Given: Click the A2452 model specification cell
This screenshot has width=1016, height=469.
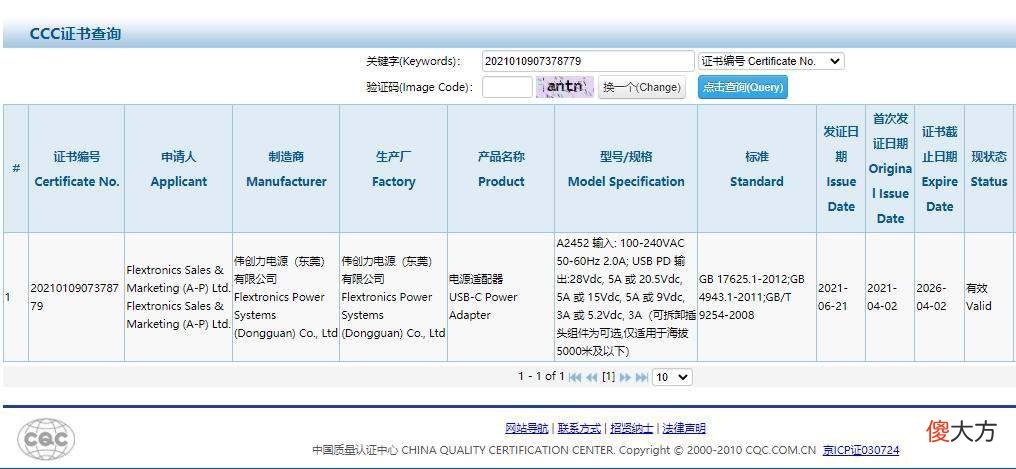Looking at the screenshot, I should (x=626, y=297).
